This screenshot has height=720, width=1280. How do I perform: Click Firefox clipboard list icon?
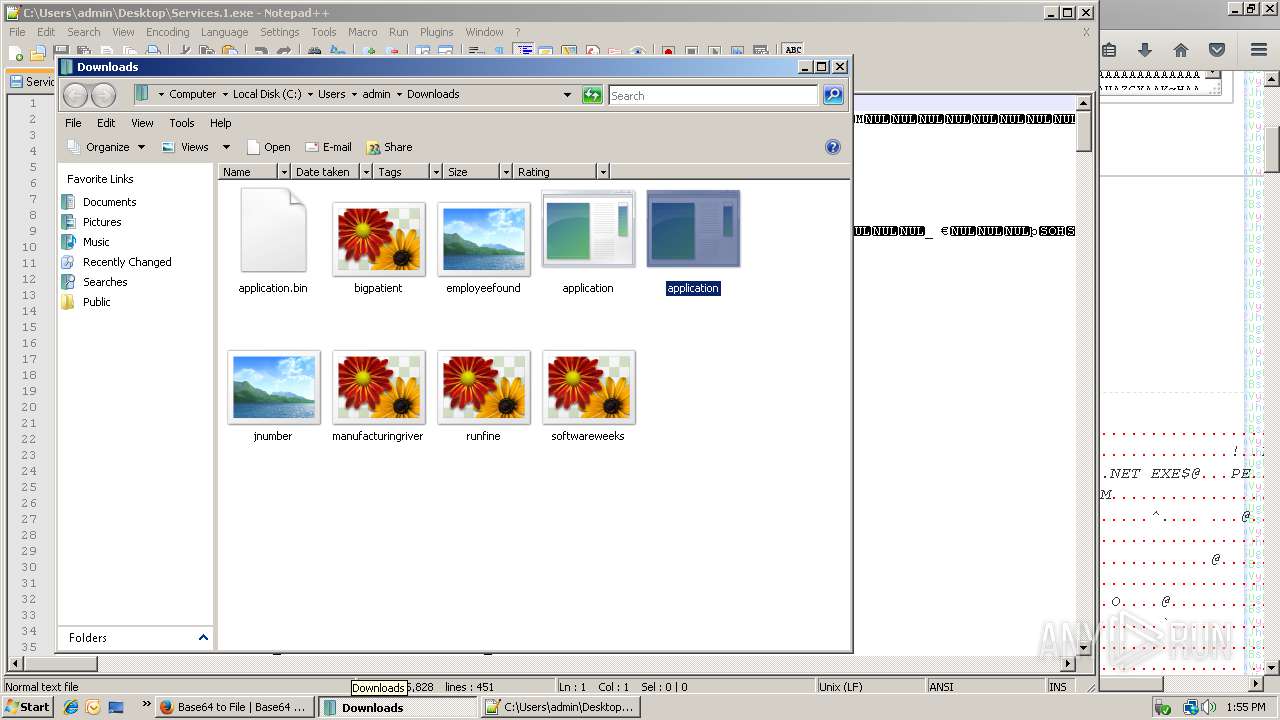pos(1109,50)
